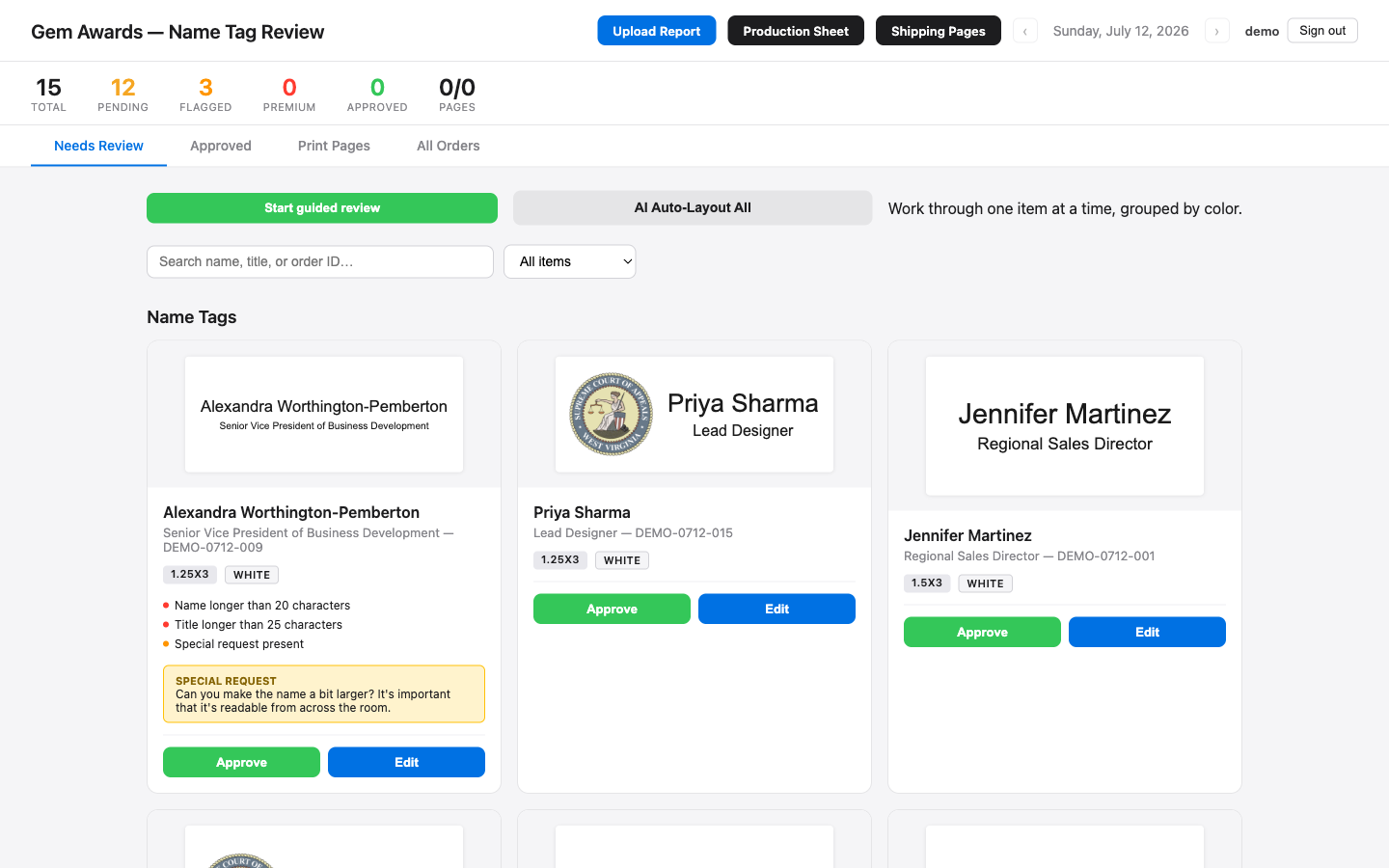Select Jennifer Martinez tag preview

[1065, 426]
